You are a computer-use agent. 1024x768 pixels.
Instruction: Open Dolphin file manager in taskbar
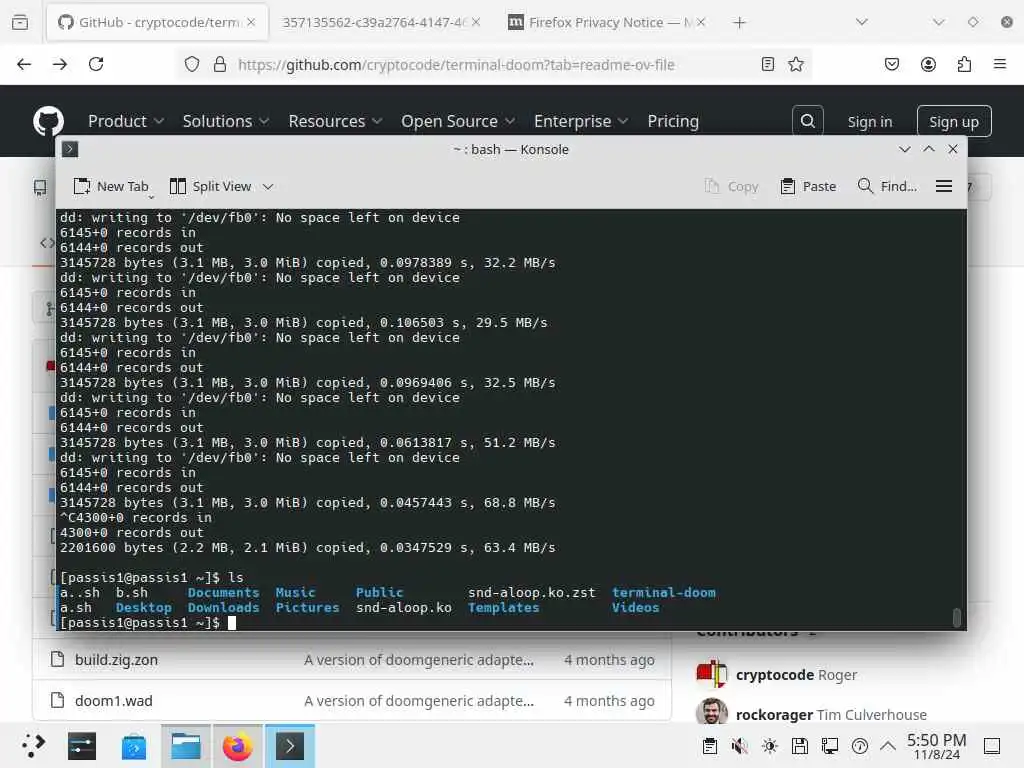(x=185, y=746)
